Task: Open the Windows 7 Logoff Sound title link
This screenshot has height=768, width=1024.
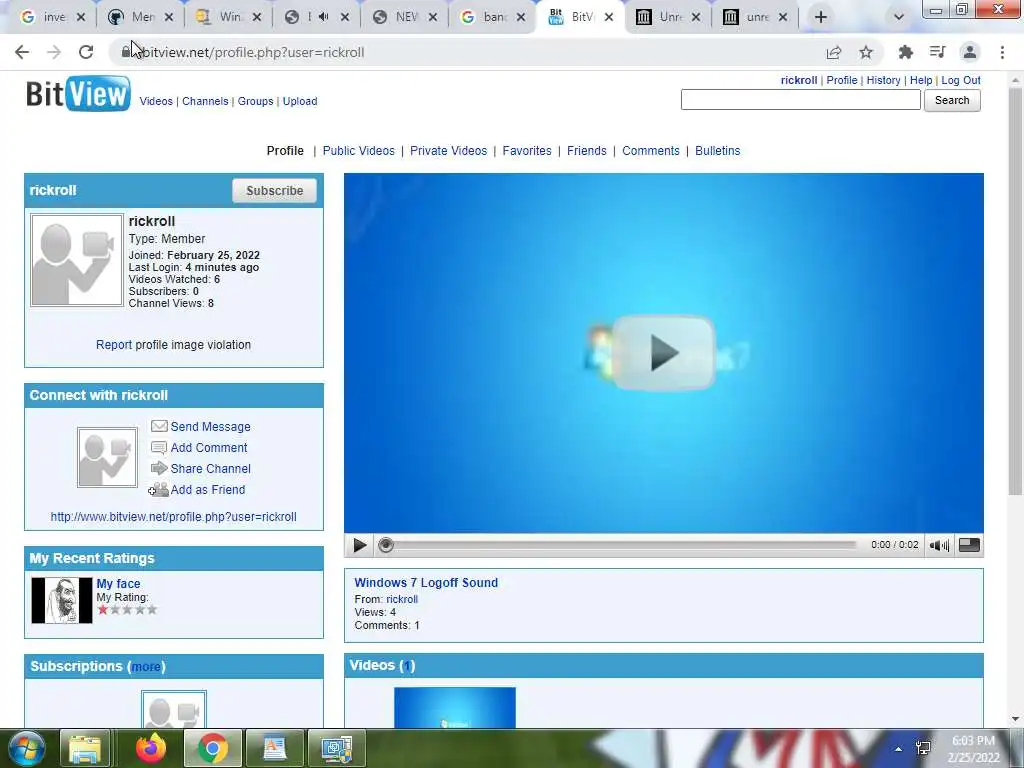Action: tap(426, 583)
